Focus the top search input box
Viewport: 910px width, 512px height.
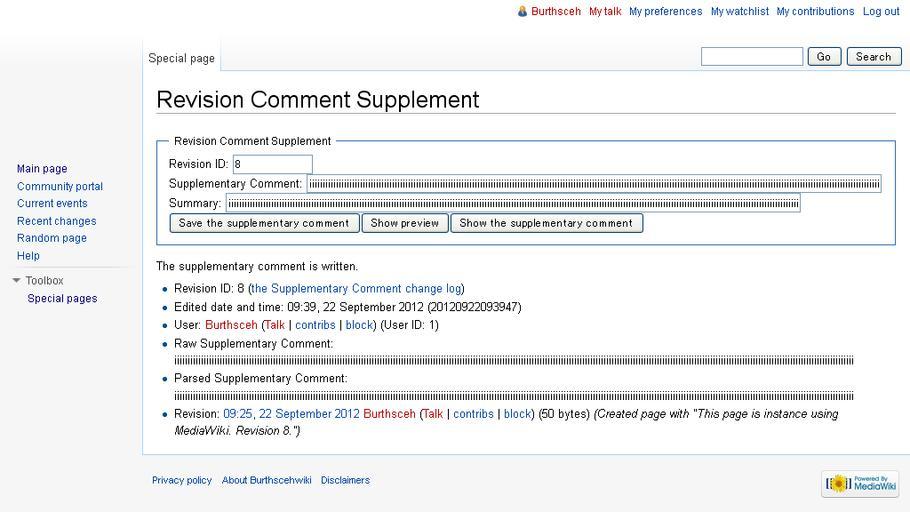752,56
